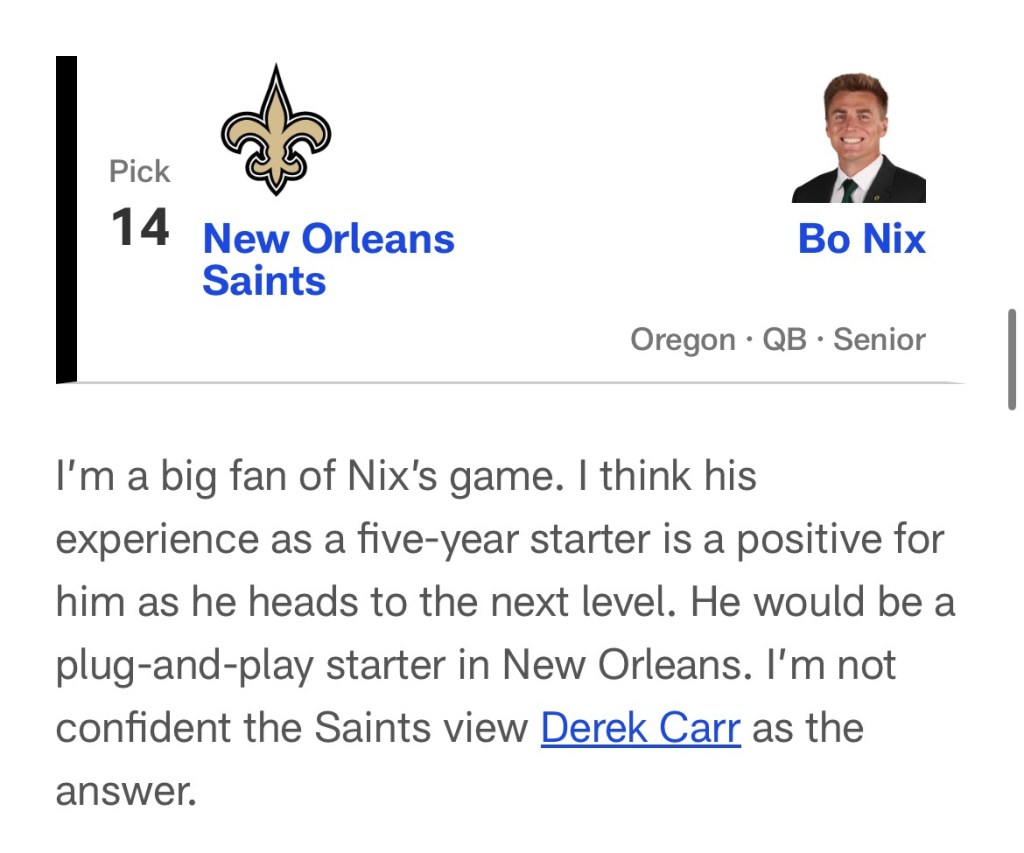Click the black vertical bar beside the pick
The image size is (1024, 853).
(x=66, y=219)
